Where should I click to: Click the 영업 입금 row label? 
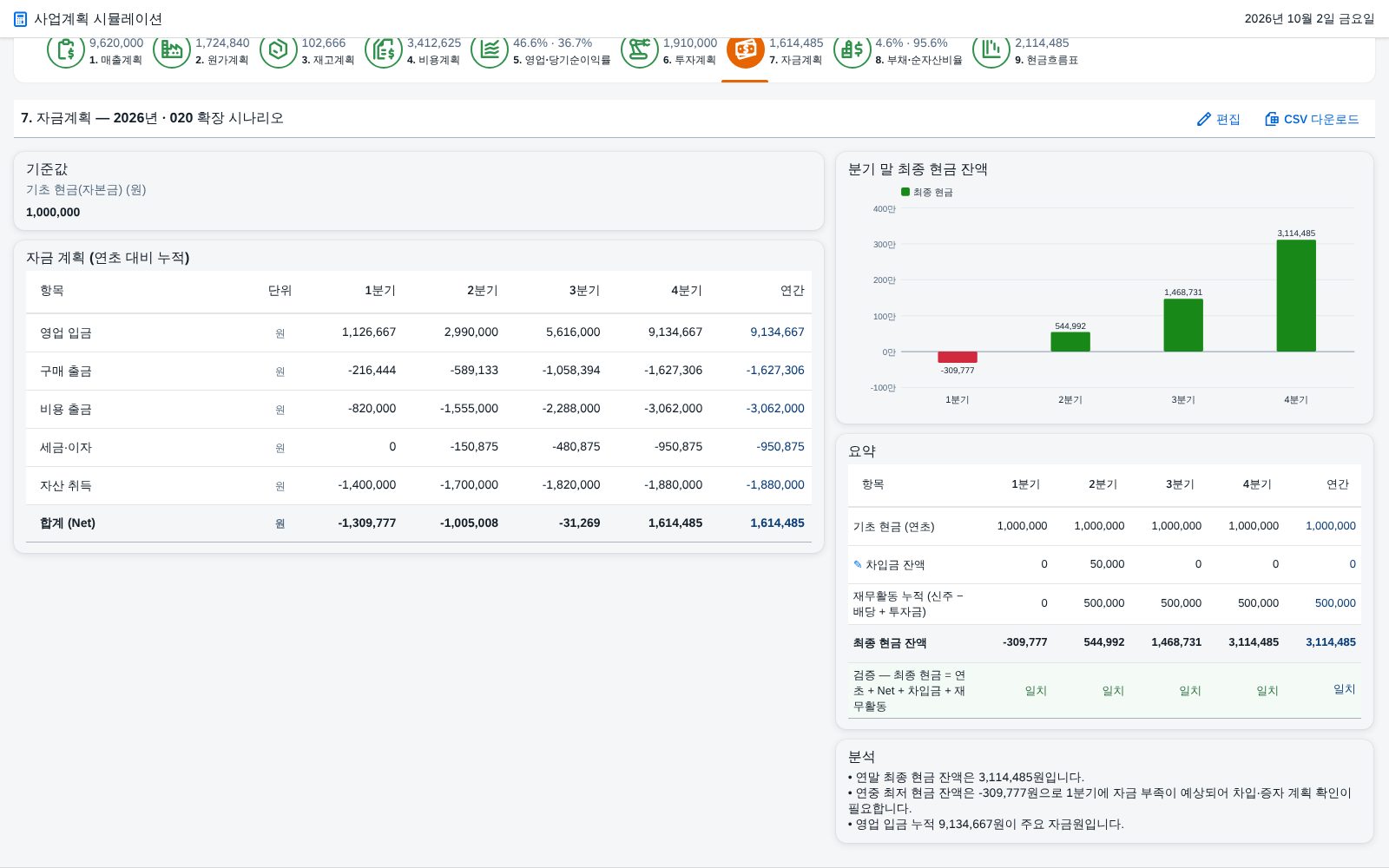pos(66,332)
